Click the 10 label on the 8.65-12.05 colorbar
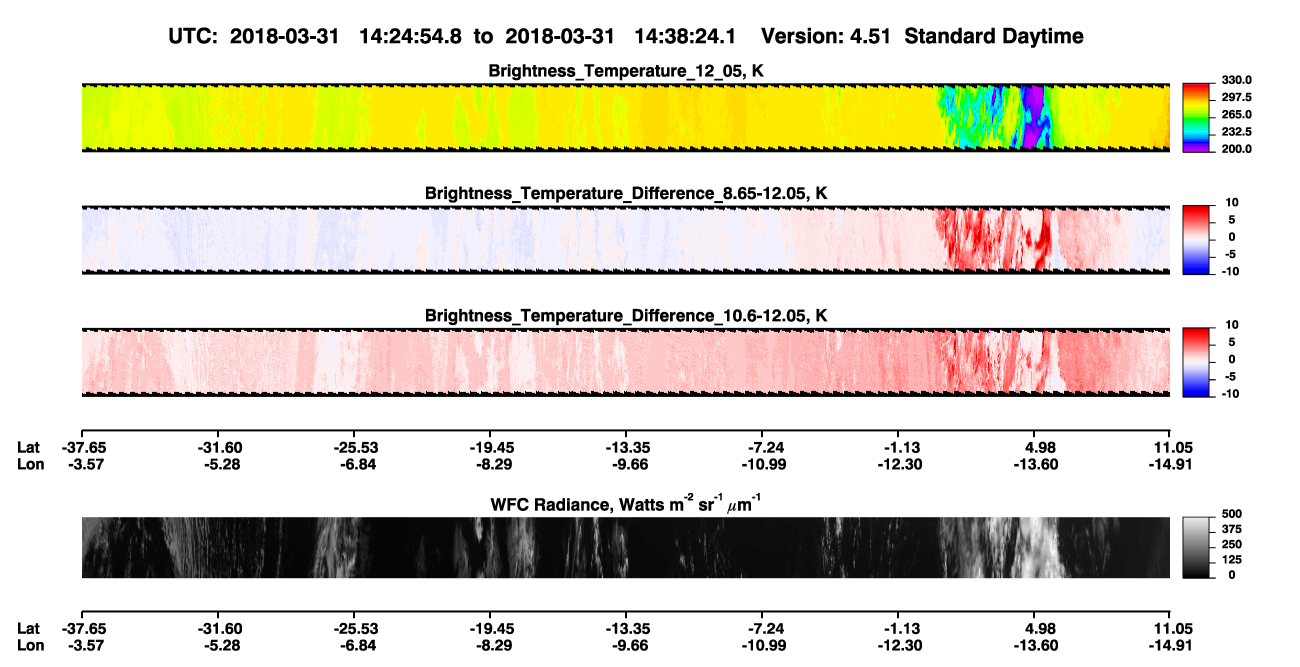 pos(1233,202)
